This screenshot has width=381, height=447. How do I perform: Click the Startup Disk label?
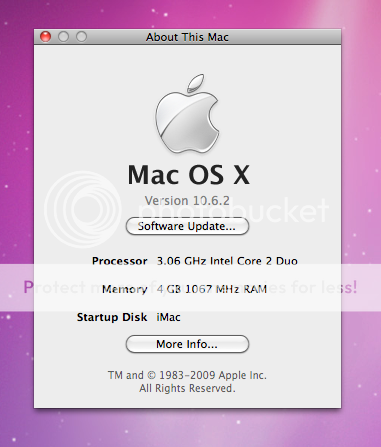click(x=112, y=317)
